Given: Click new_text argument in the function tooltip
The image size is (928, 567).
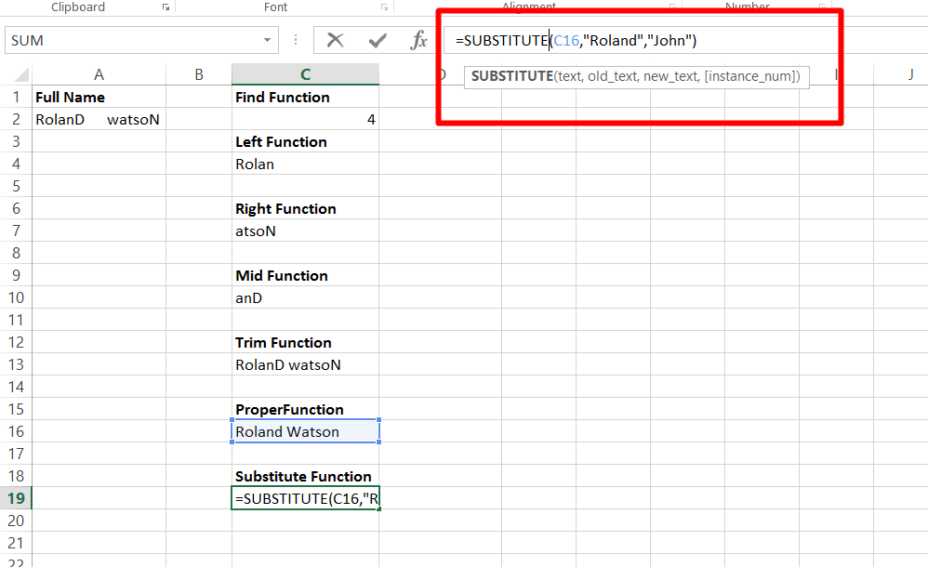Looking at the screenshot, I should pos(670,76).
